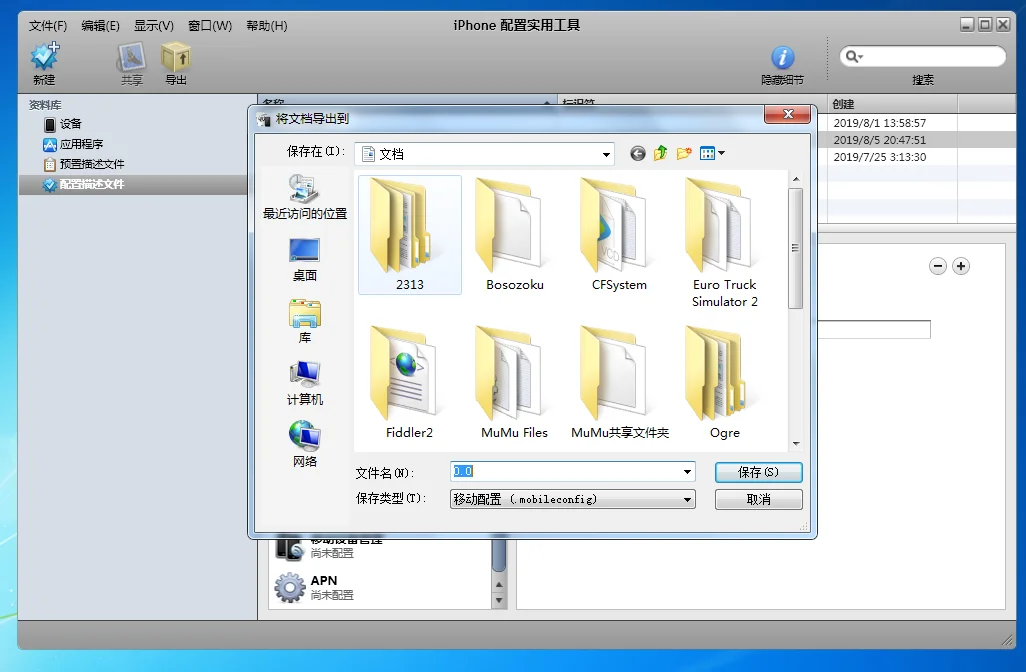The height and width of the screenshot is (672, 1026).
Task: Open Recent Places in the places bar
Action: 305,197
